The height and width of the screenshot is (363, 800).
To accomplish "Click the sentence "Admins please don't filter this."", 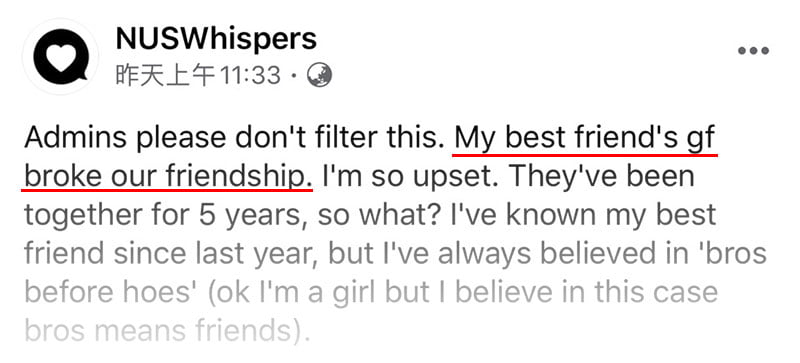I will [x=234, y=139].
